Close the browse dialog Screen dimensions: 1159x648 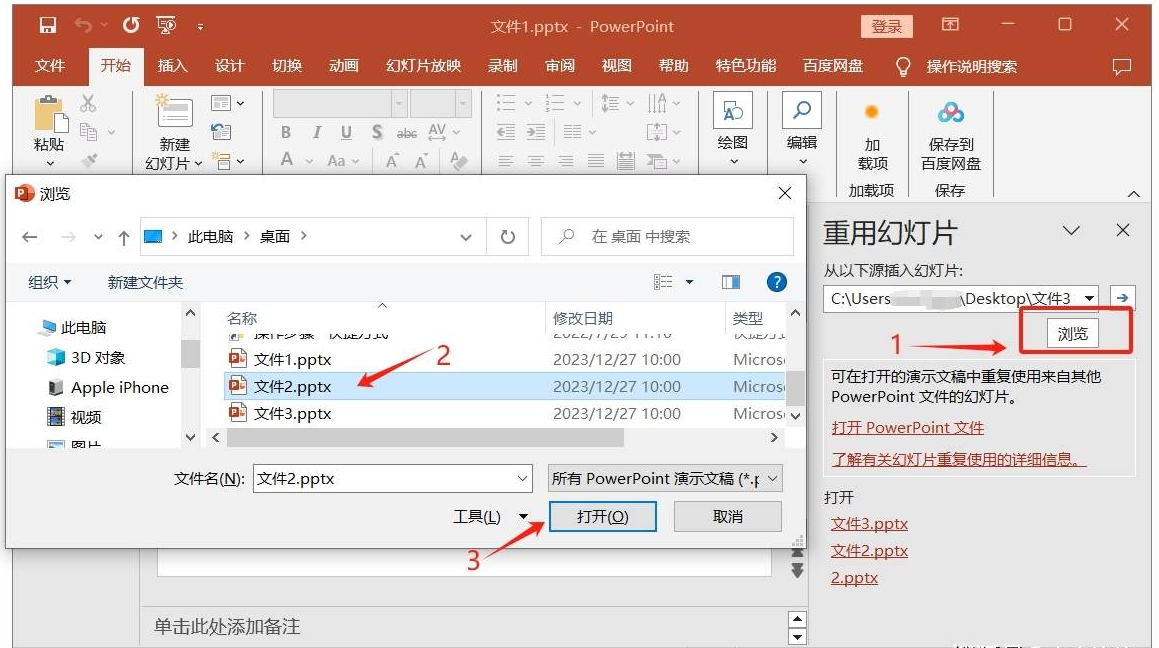click(x=785, y=194)
